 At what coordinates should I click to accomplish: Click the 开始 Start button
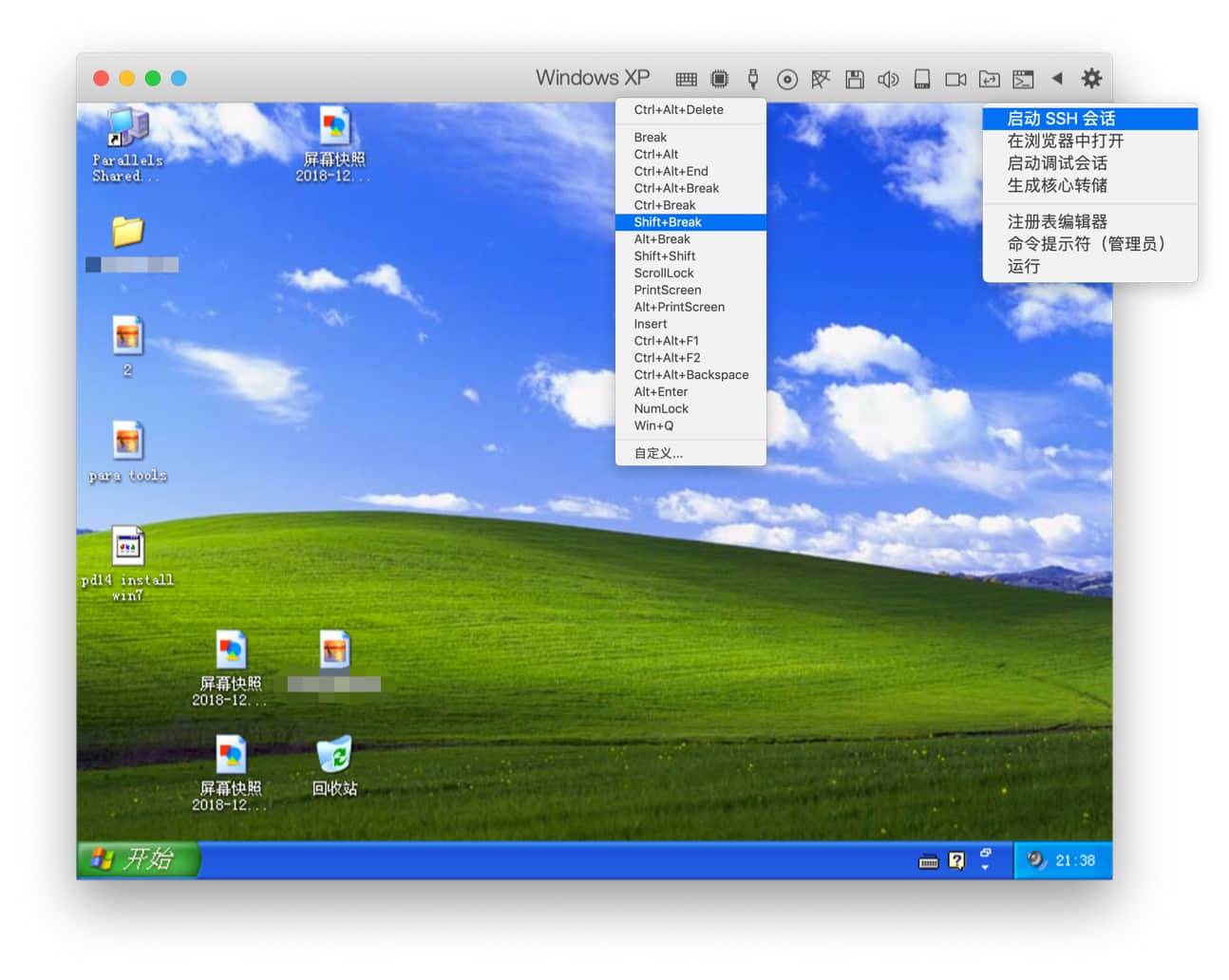point(139,860)
